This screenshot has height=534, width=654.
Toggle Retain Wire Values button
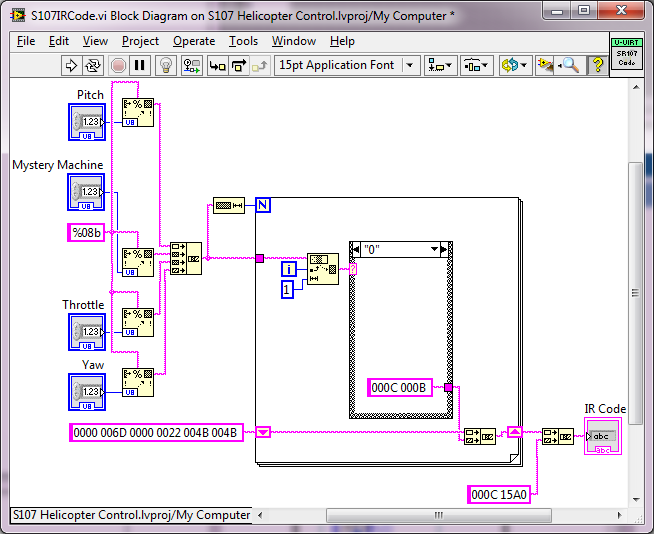pos(192,65)
